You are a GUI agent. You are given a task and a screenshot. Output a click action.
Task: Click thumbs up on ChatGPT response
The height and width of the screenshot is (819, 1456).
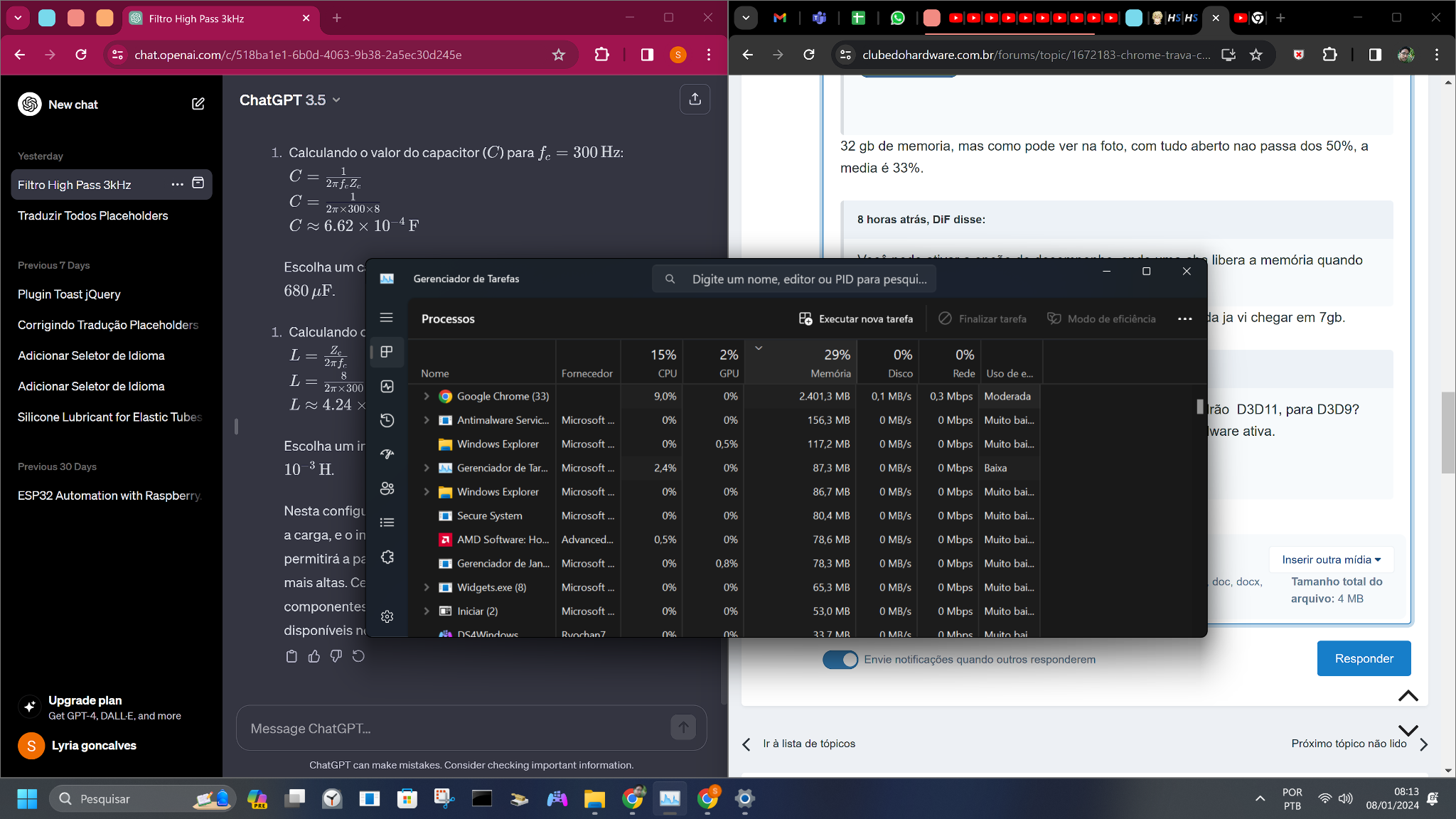[314, 656]
